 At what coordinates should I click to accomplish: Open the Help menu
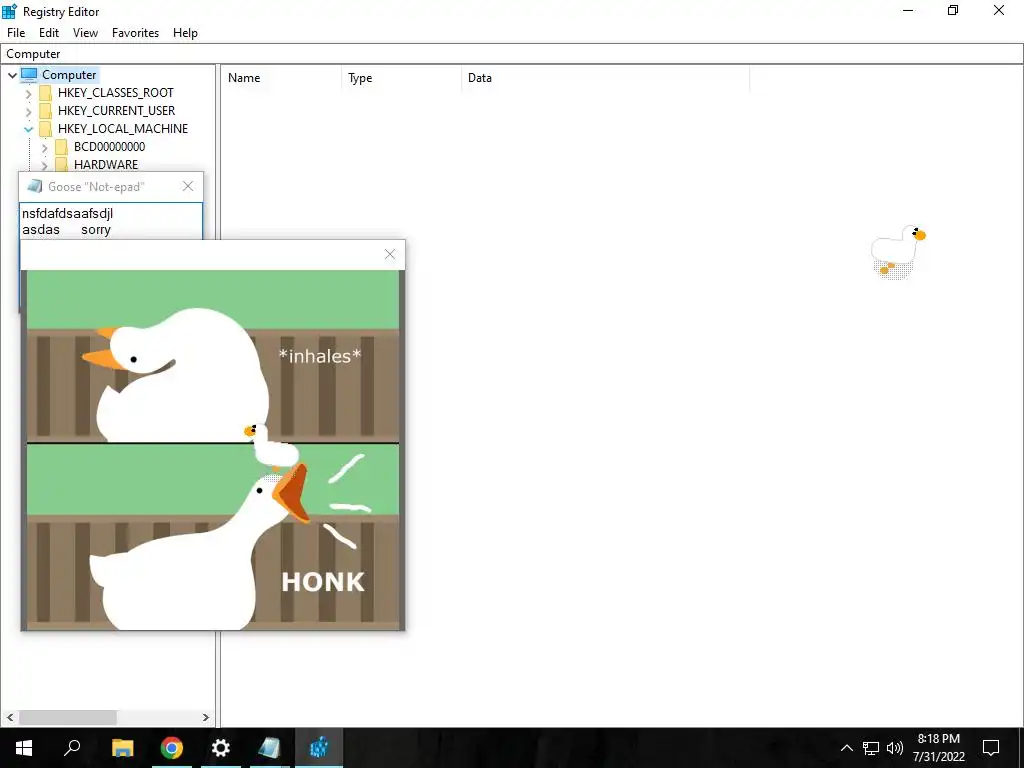coord(185,33)
